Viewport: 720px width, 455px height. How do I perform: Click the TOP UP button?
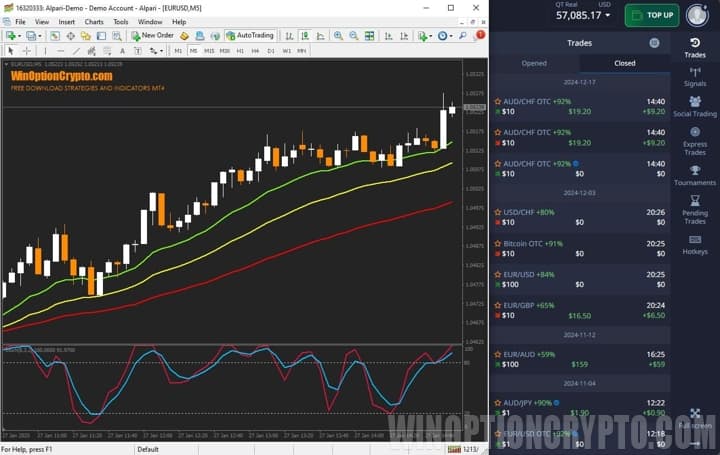click(652, 15)
